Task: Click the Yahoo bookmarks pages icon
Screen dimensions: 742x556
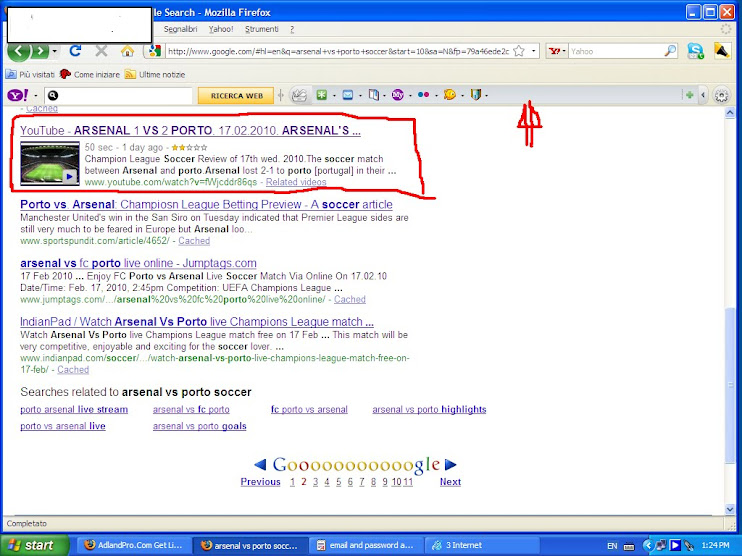Action: pyautogui.click(x=374, y=95)
